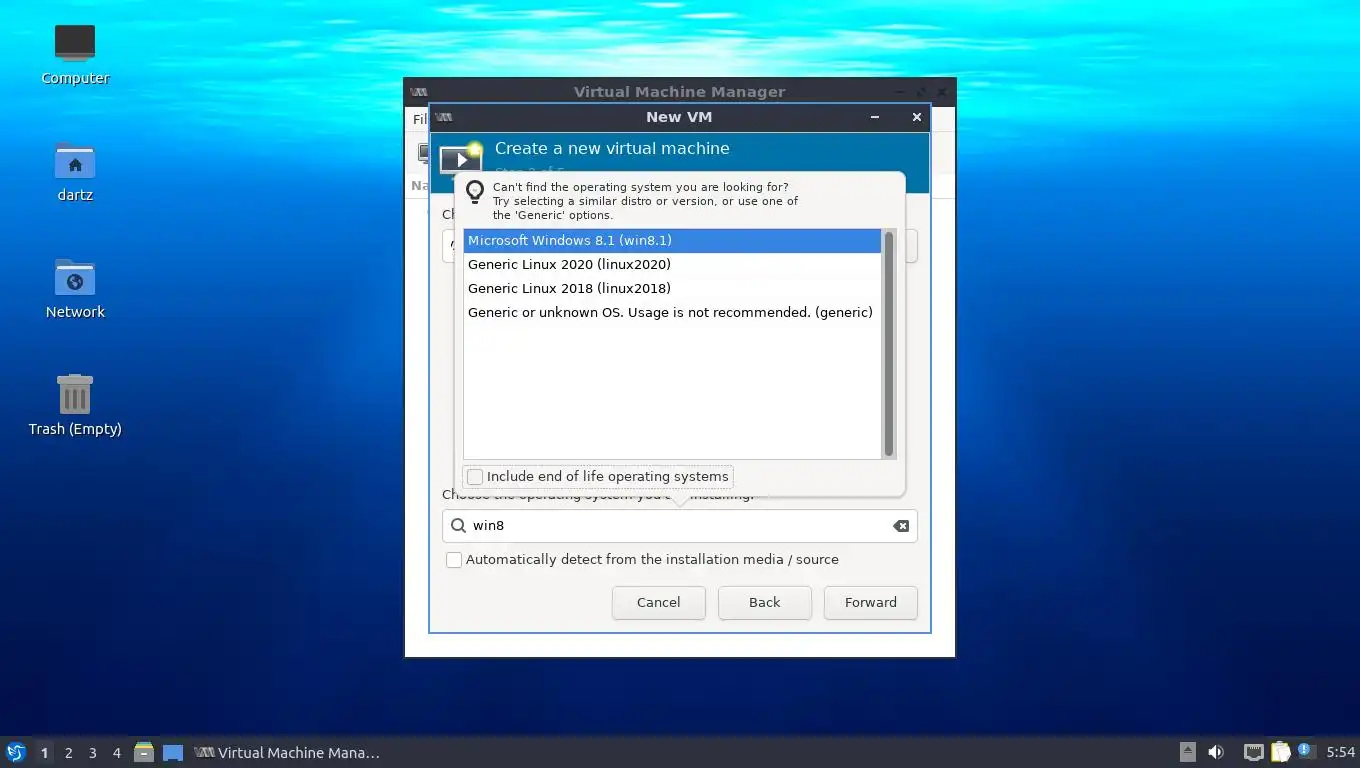Switch to workspace 1
Viewport: 1360px width, 768px height.
44,753
